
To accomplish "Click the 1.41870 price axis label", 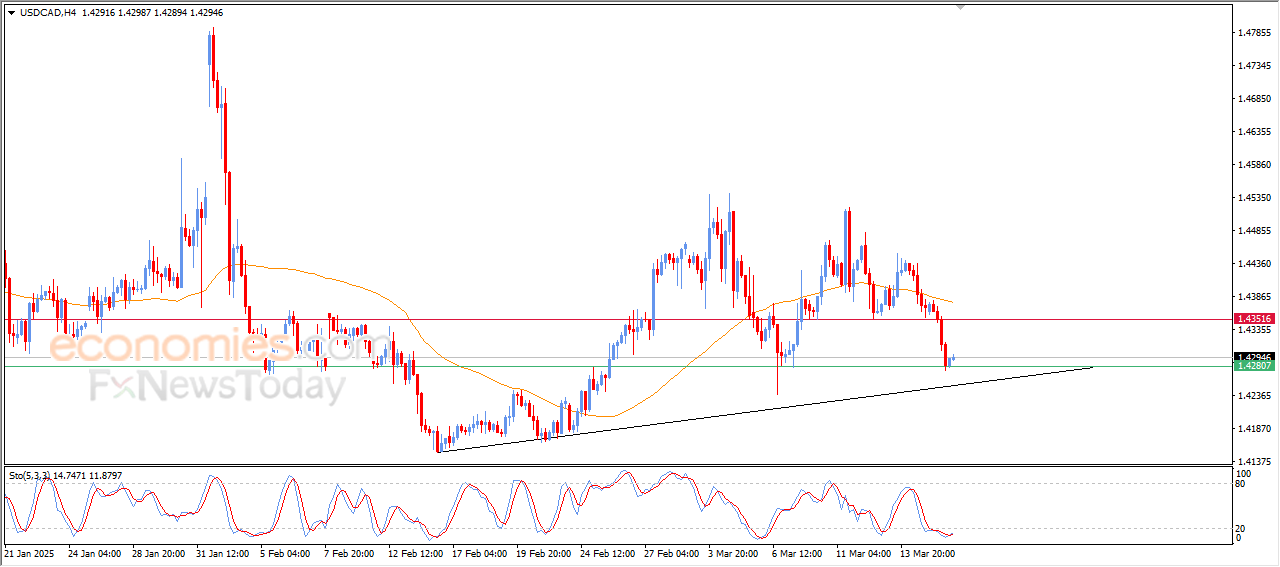I will point(1255,429).
